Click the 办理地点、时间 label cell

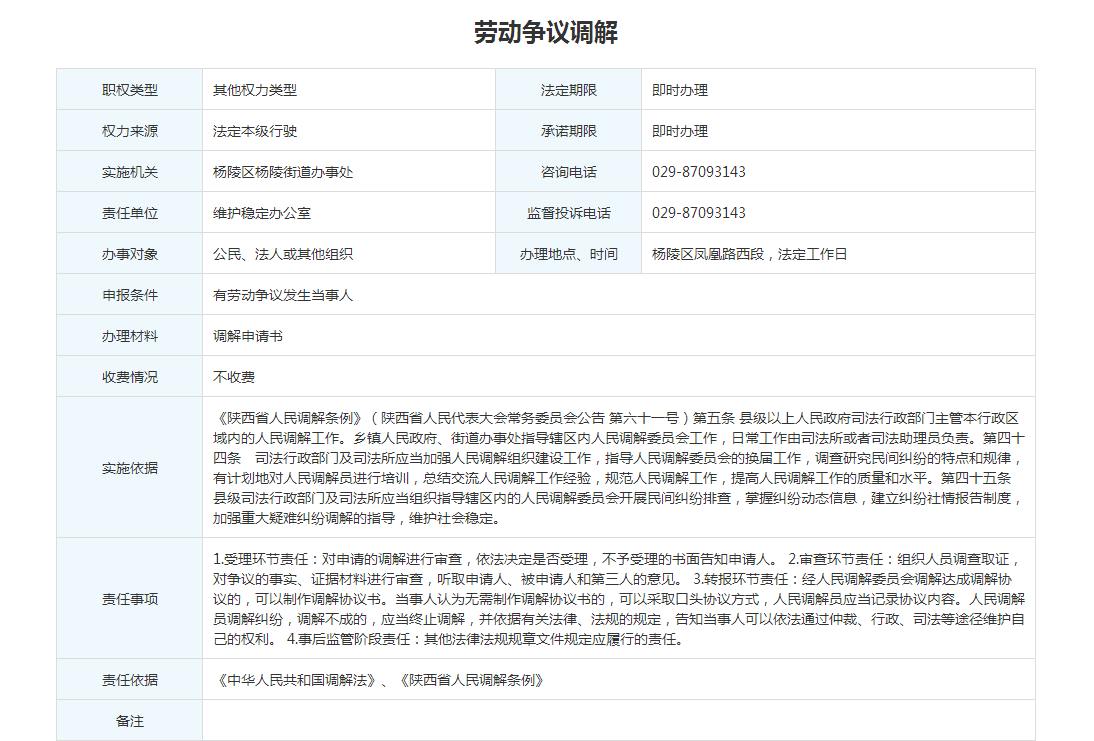[568, 254]
